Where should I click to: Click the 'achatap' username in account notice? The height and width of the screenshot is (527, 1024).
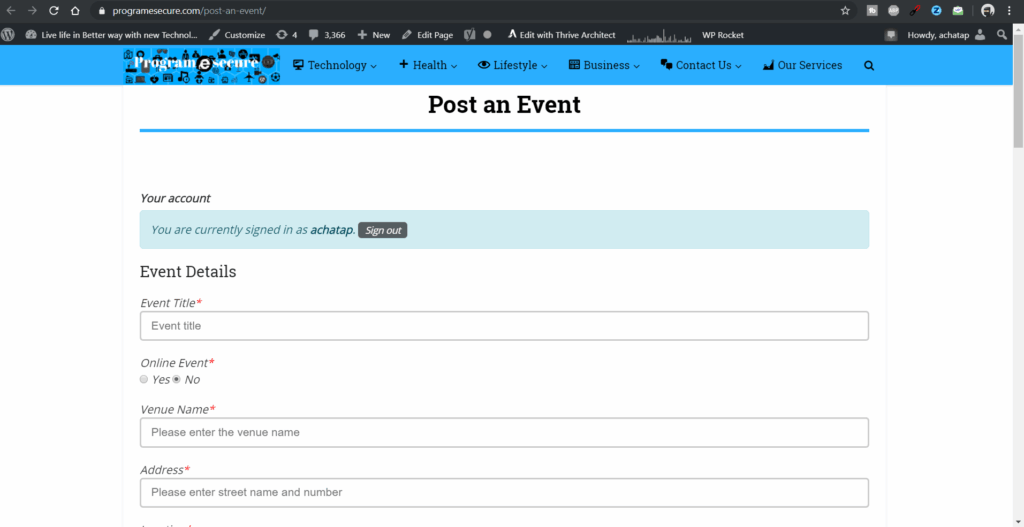pyautogui.click(x=332, y=230)
